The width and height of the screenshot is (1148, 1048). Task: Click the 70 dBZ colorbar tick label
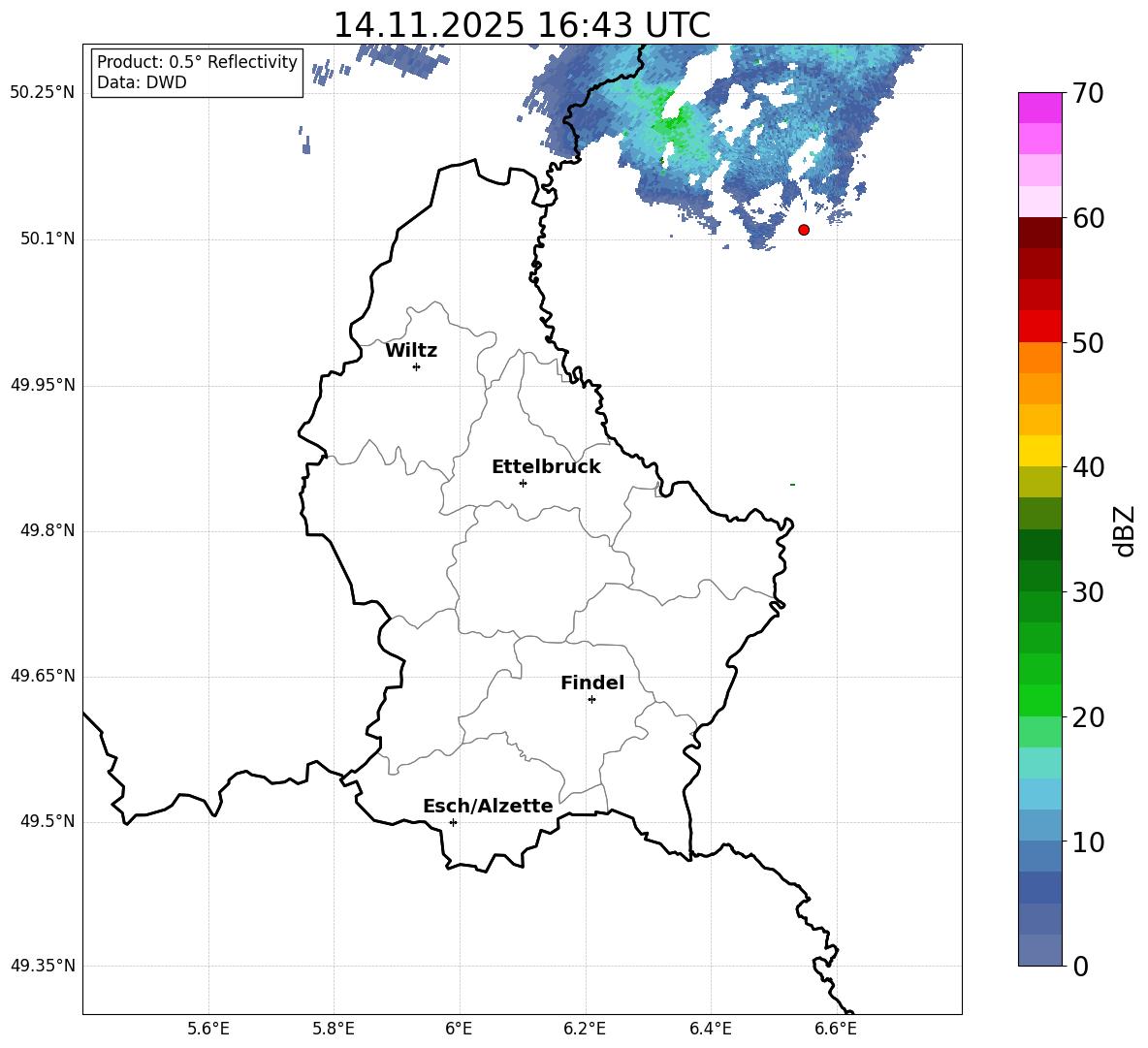(1088, 94)
